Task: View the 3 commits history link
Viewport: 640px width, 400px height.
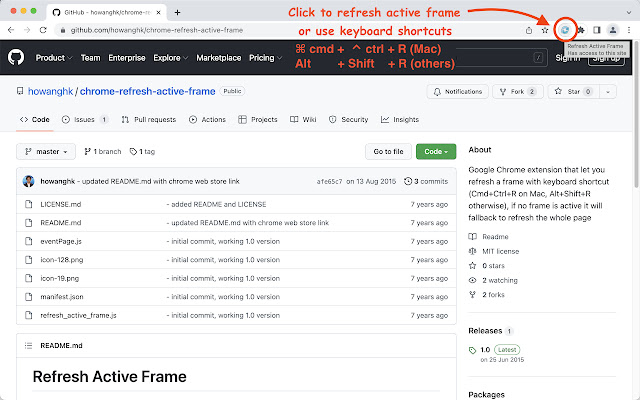Action: pos(426,181)
